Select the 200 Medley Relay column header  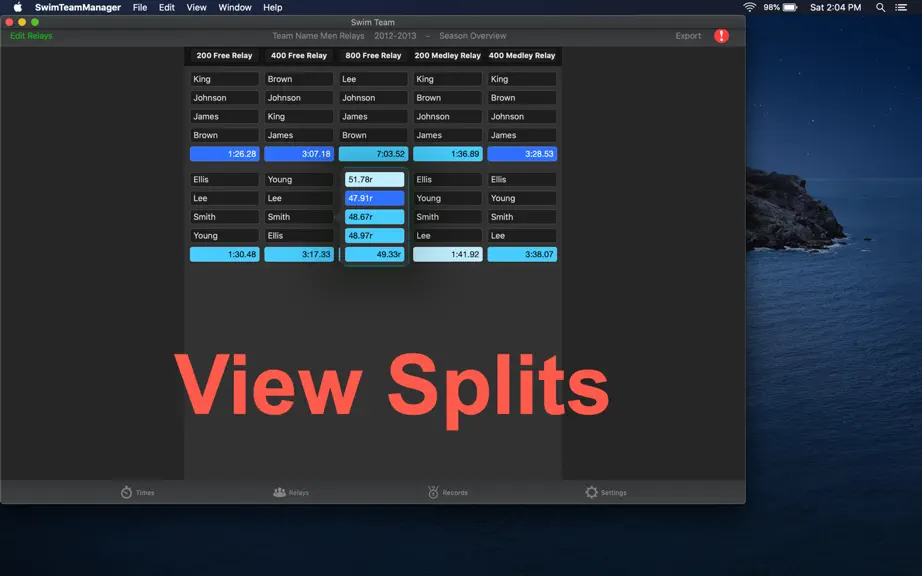point(447,55)
